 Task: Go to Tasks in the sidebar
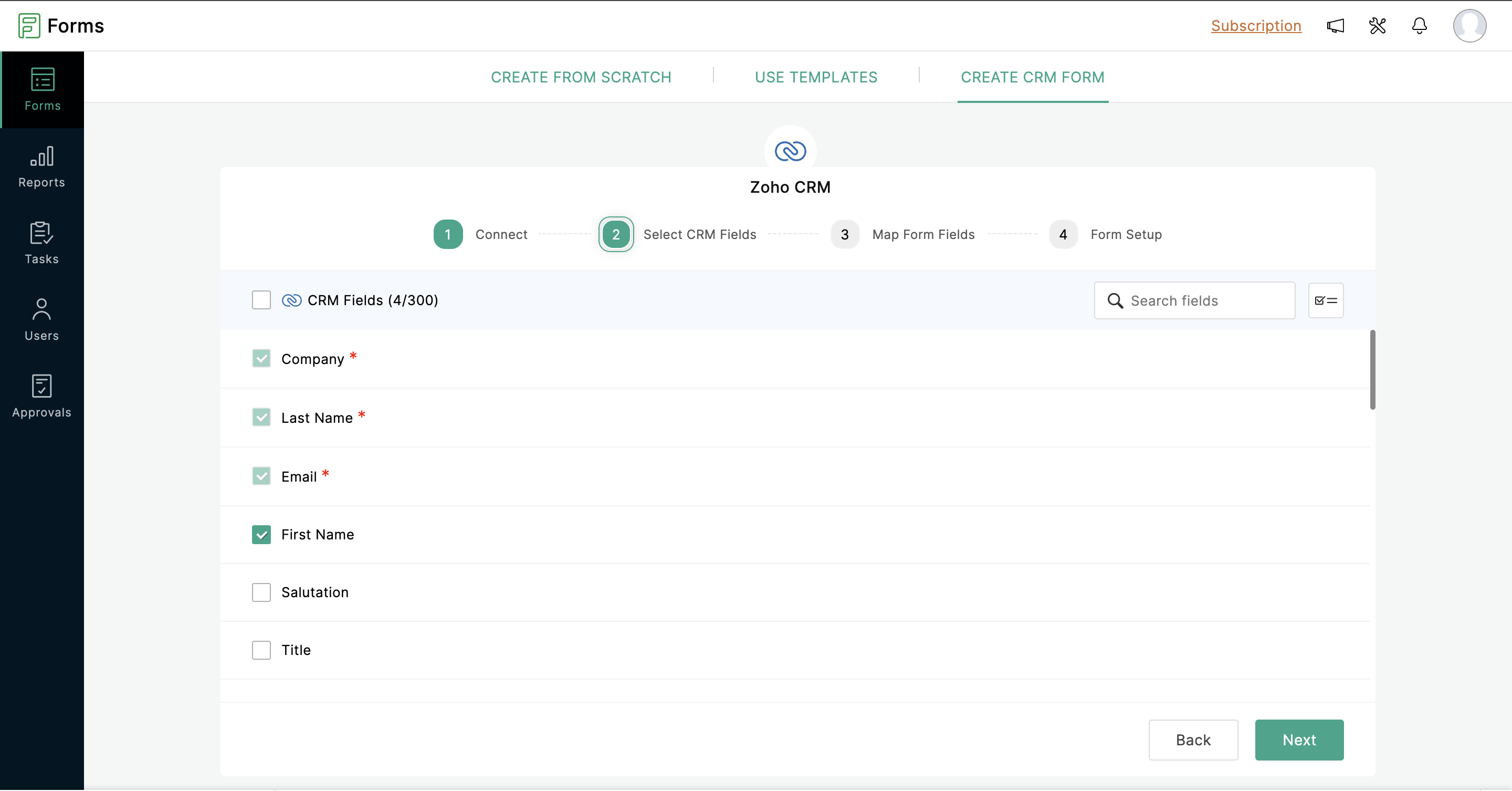(41, 243)
